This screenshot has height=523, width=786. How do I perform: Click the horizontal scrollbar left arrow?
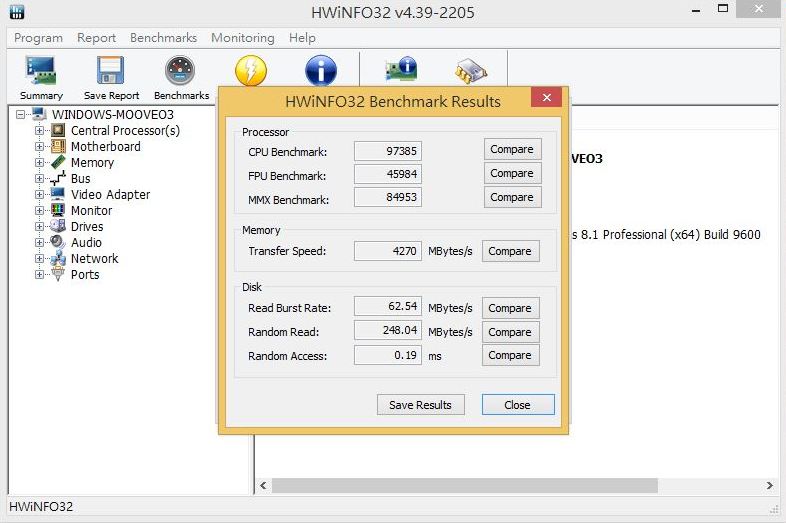tap(263, 485)
